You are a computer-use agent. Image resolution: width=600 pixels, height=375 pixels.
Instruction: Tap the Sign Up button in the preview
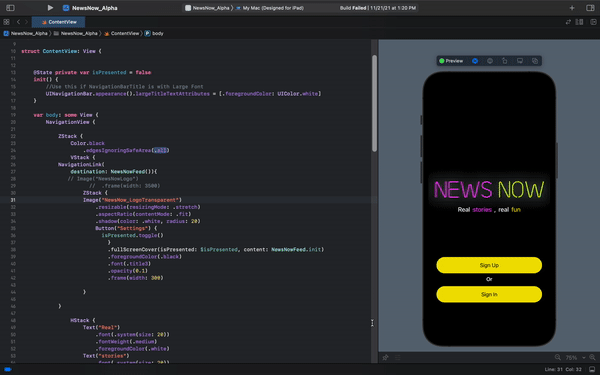(x=489, y=265)
